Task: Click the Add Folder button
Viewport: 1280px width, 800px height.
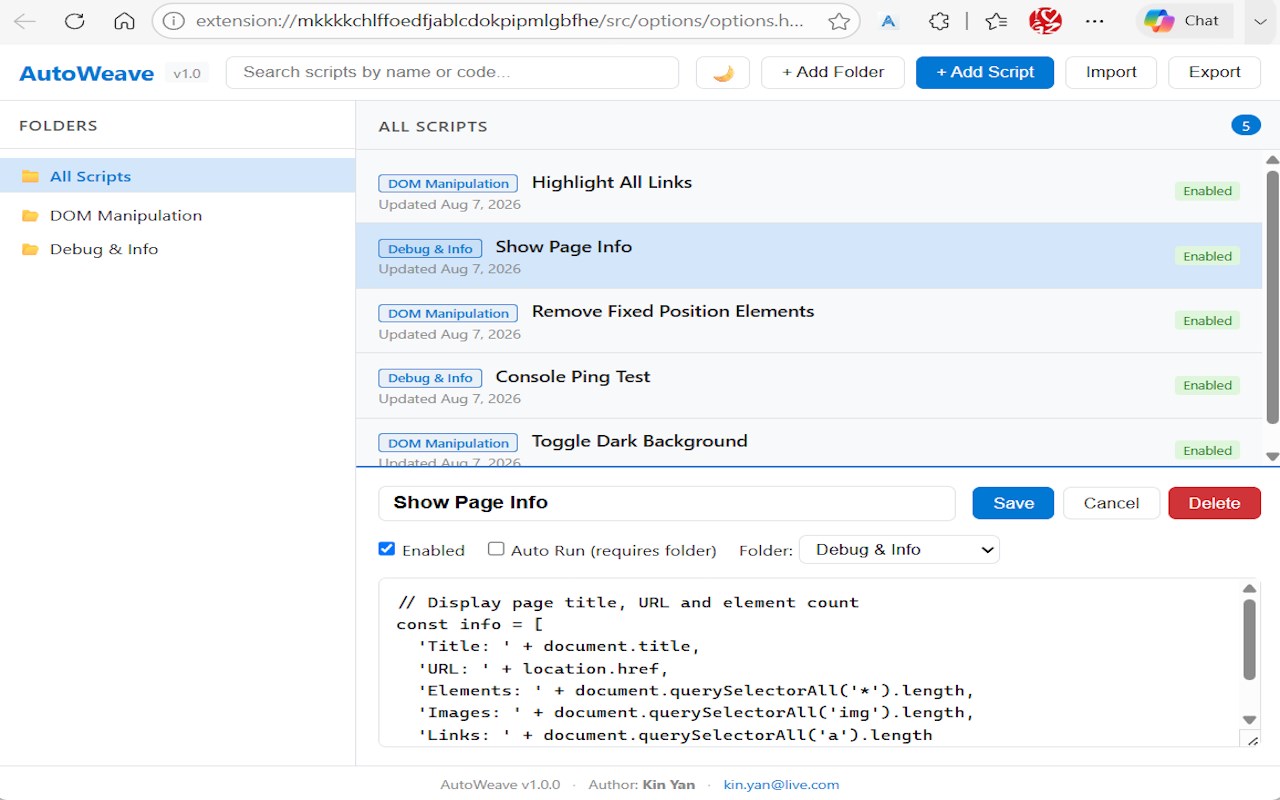Action: pos(833,73)
